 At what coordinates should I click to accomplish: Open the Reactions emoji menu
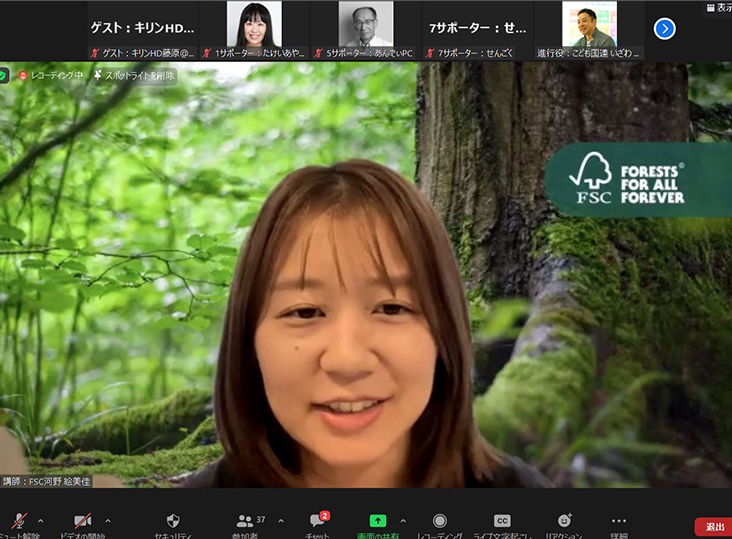pos(565,521)
